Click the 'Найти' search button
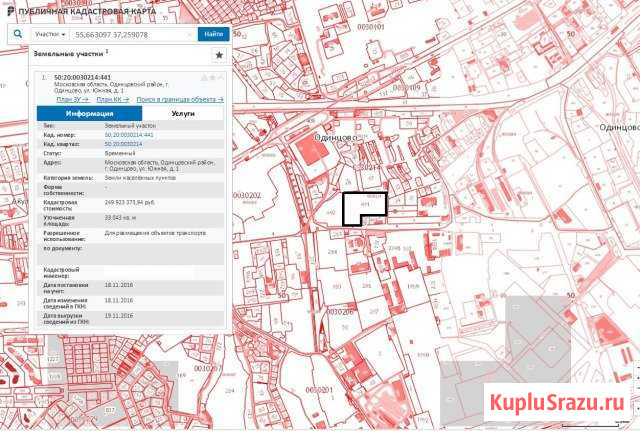The image size is (640, 431). (x=213, y=34)
